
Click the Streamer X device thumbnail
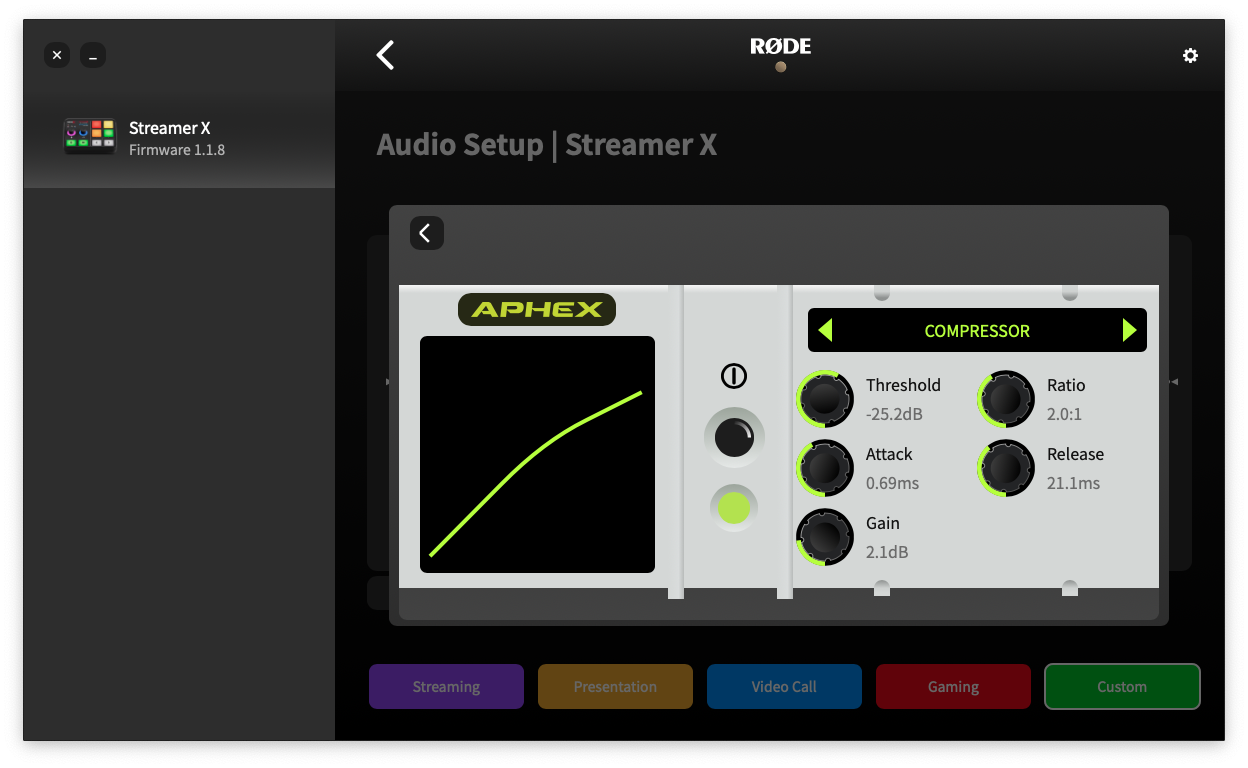click(x=90, y=134)
